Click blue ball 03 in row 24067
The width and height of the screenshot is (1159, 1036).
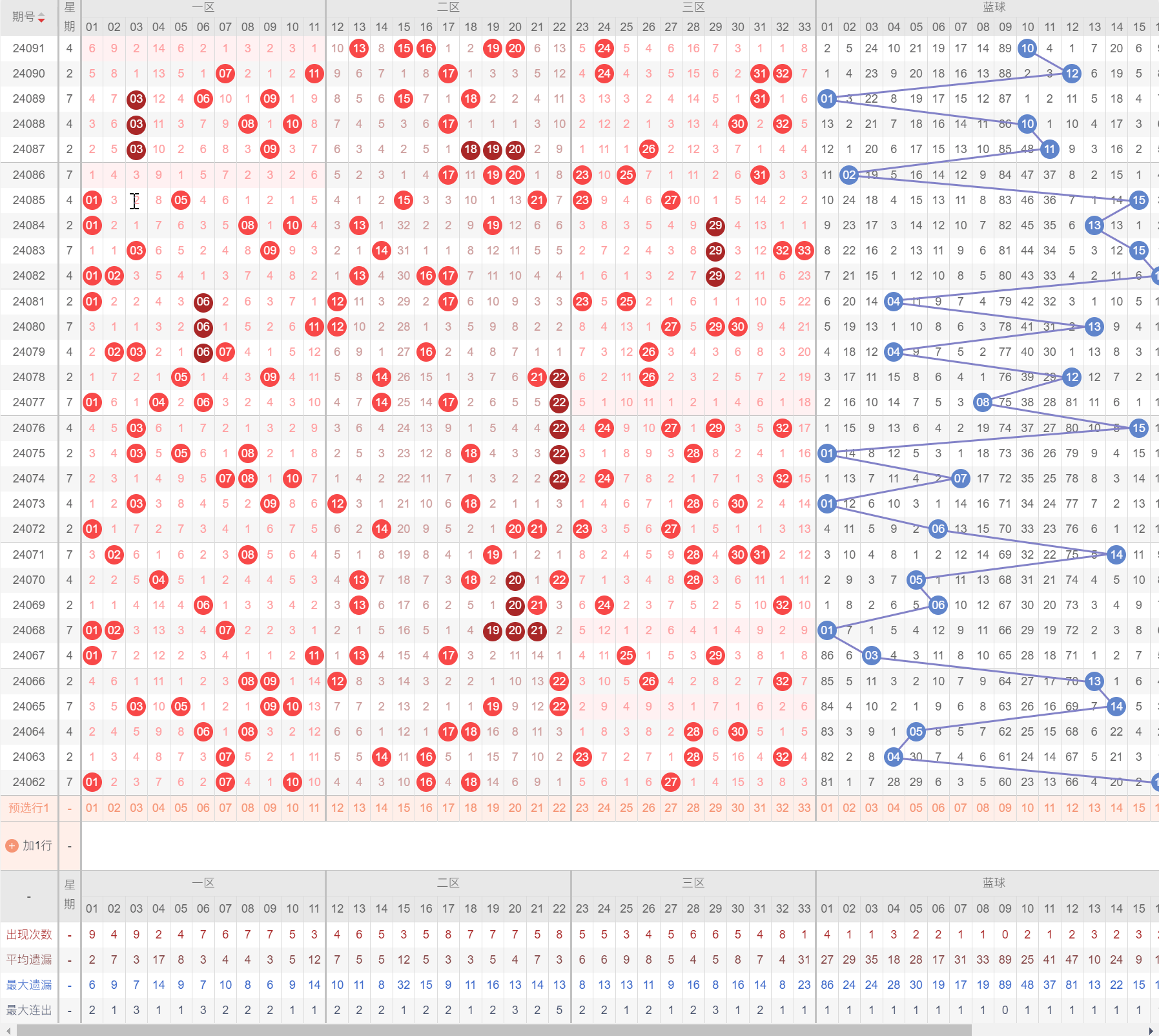click(872, 656)
